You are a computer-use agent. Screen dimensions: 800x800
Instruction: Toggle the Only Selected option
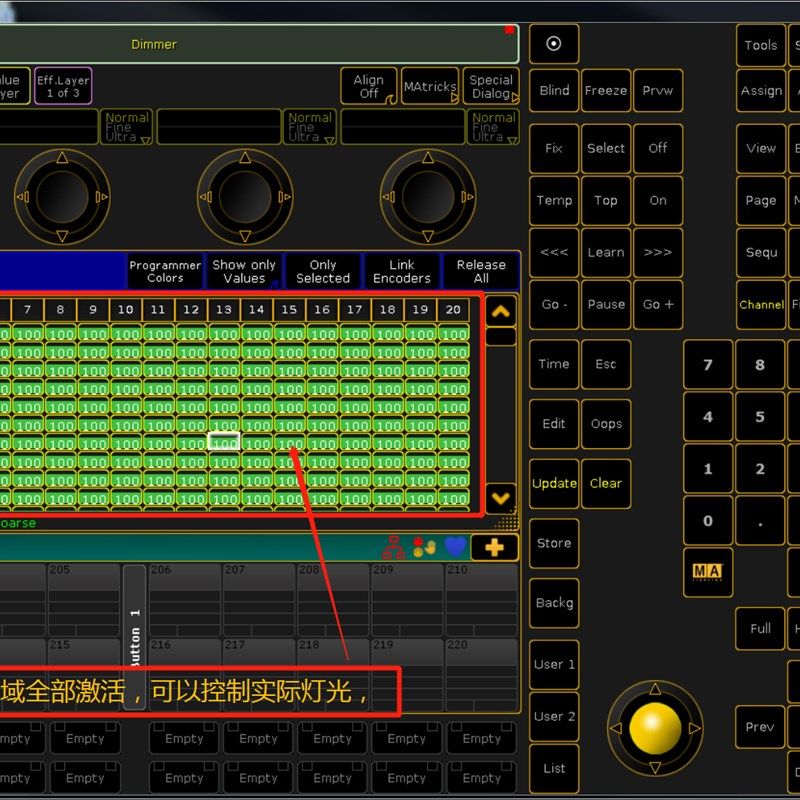tap(323, 271)
